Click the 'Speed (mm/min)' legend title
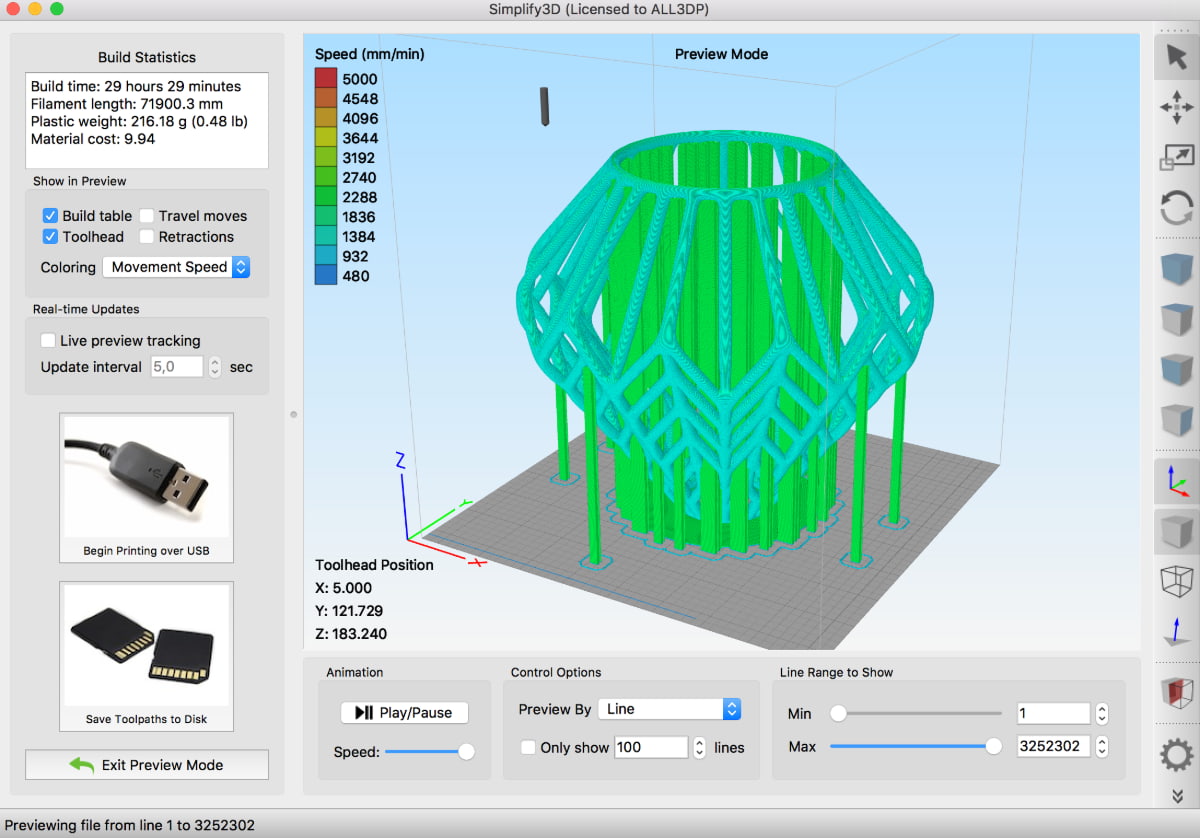The image size is (1200, 838). click(370, 54)
